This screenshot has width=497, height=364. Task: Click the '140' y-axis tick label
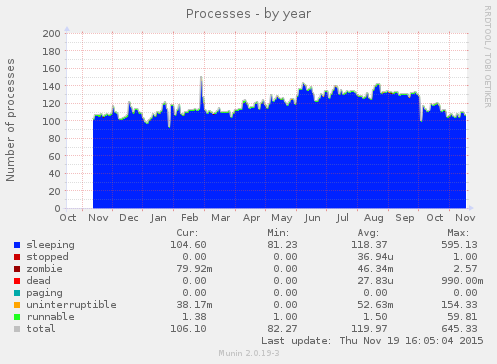click(x=51, y=86)
